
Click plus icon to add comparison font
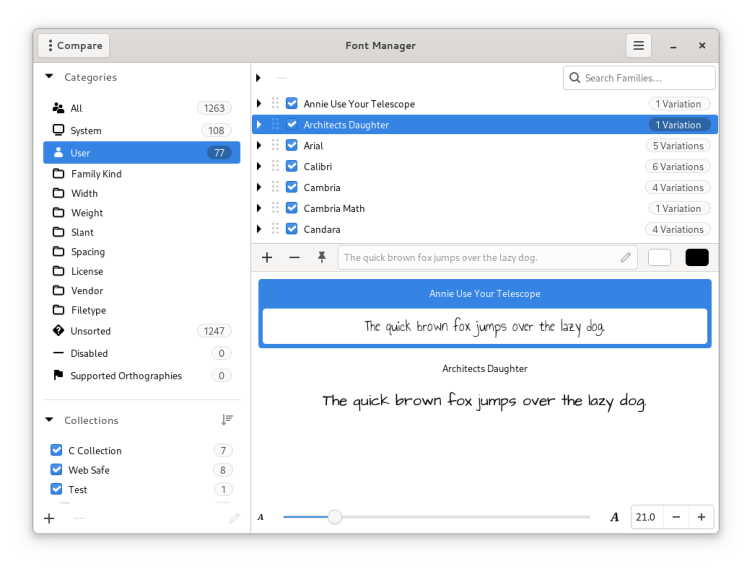pyautogui.click(x=267, y=257)
